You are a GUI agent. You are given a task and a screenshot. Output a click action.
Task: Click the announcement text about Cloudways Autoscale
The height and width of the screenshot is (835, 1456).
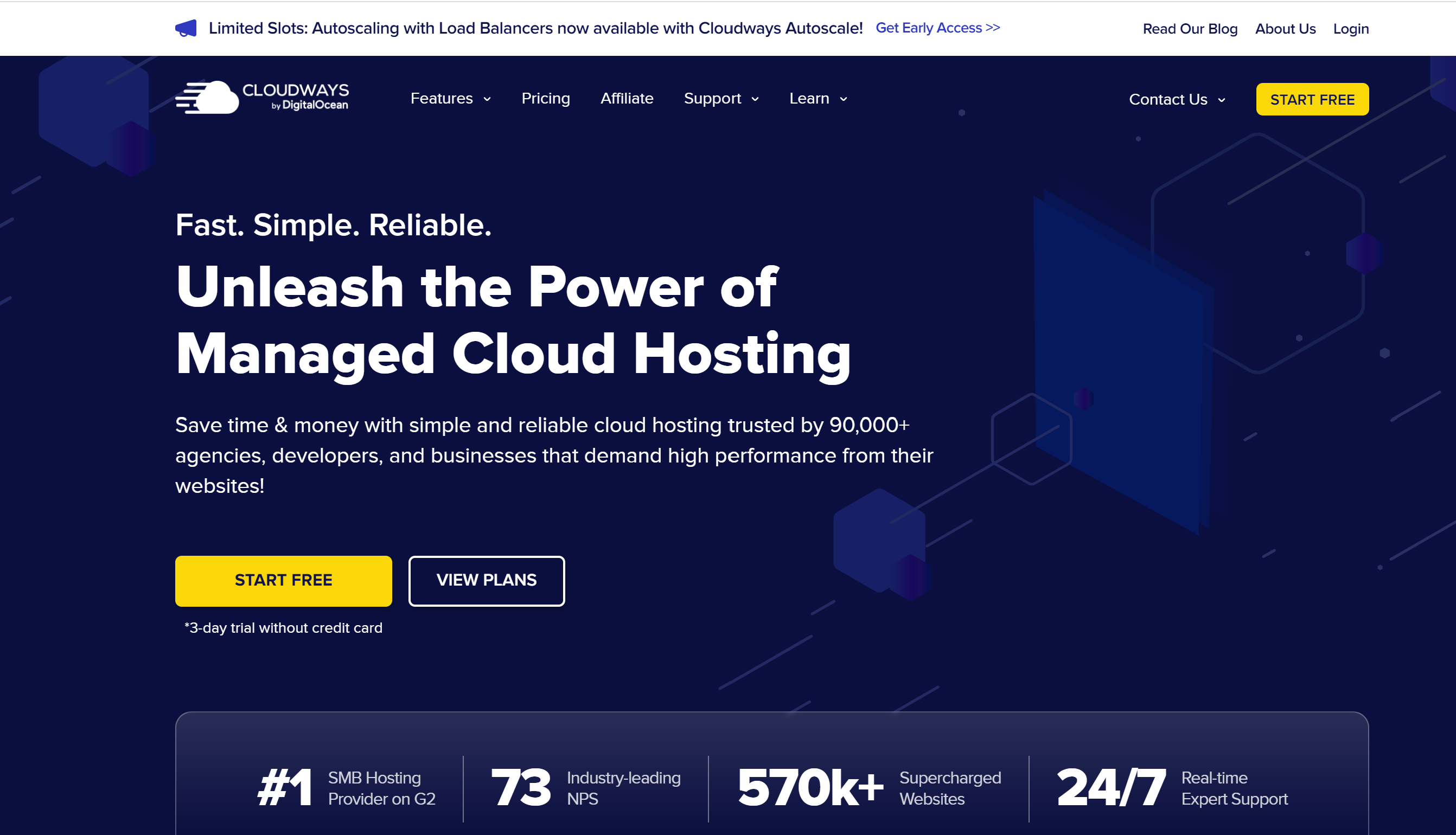point(535,28)
